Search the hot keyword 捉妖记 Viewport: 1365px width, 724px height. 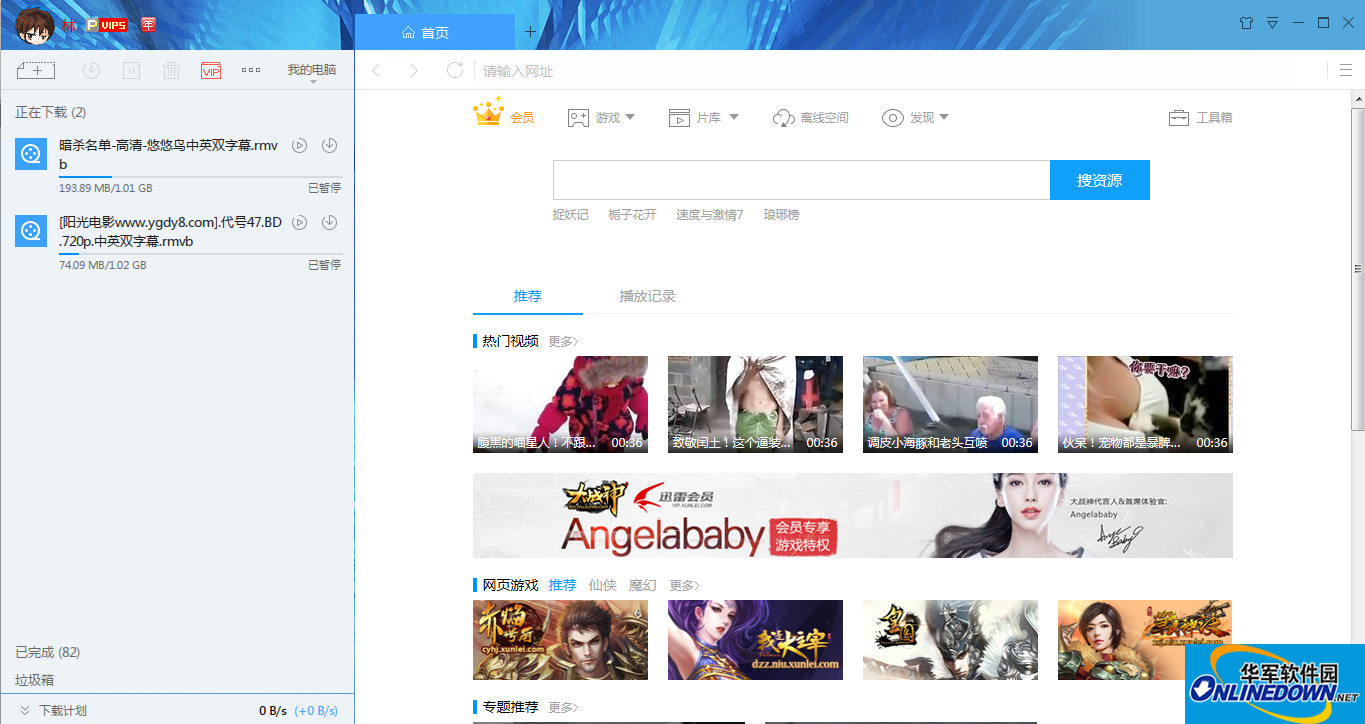pos(571,214)
